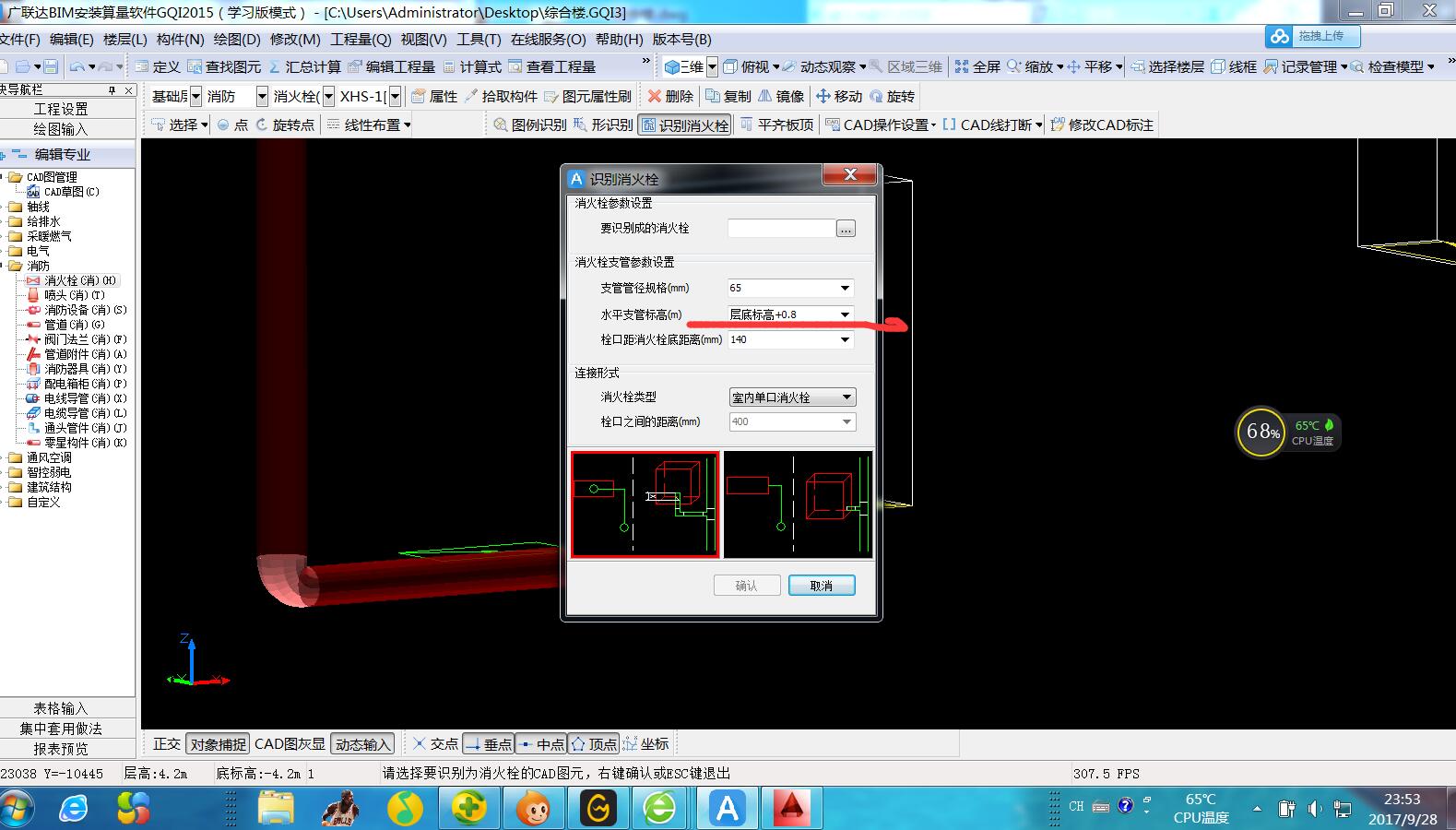Open 消火栓类型 dropdown
The image size is (1456, 830).
tap(846, 397)
